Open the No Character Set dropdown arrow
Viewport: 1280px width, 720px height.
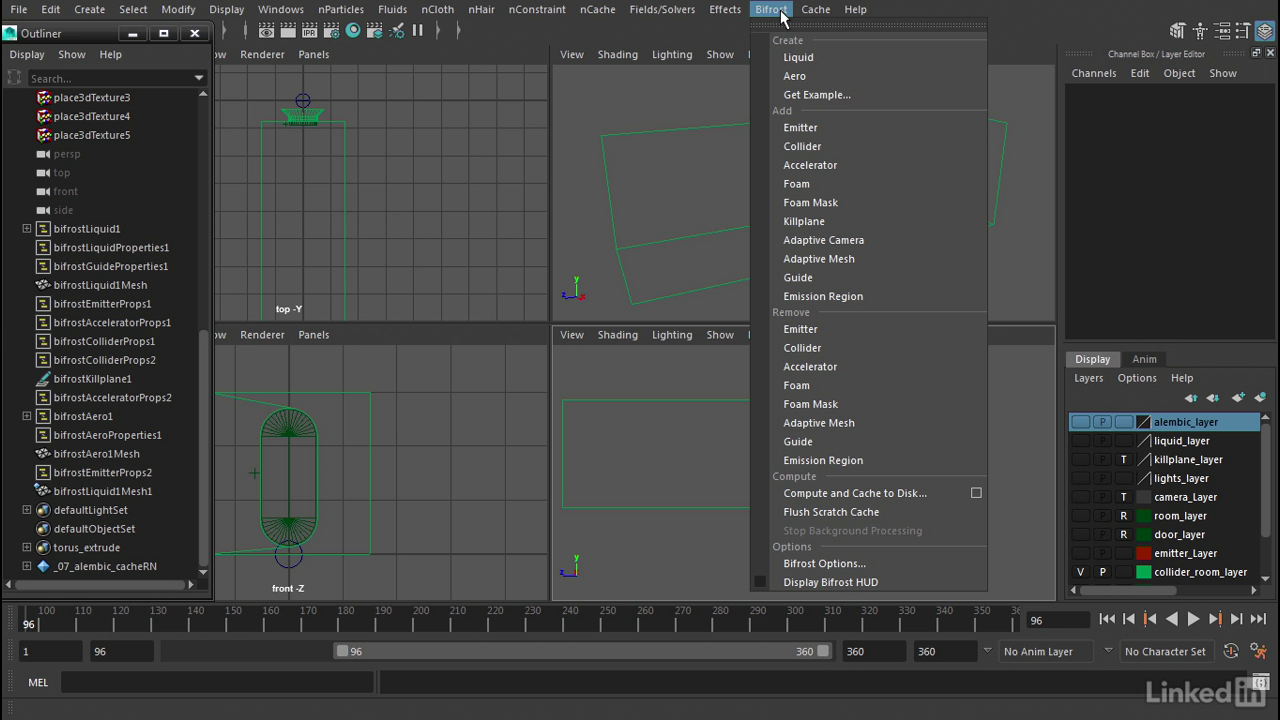point(1108,651)
